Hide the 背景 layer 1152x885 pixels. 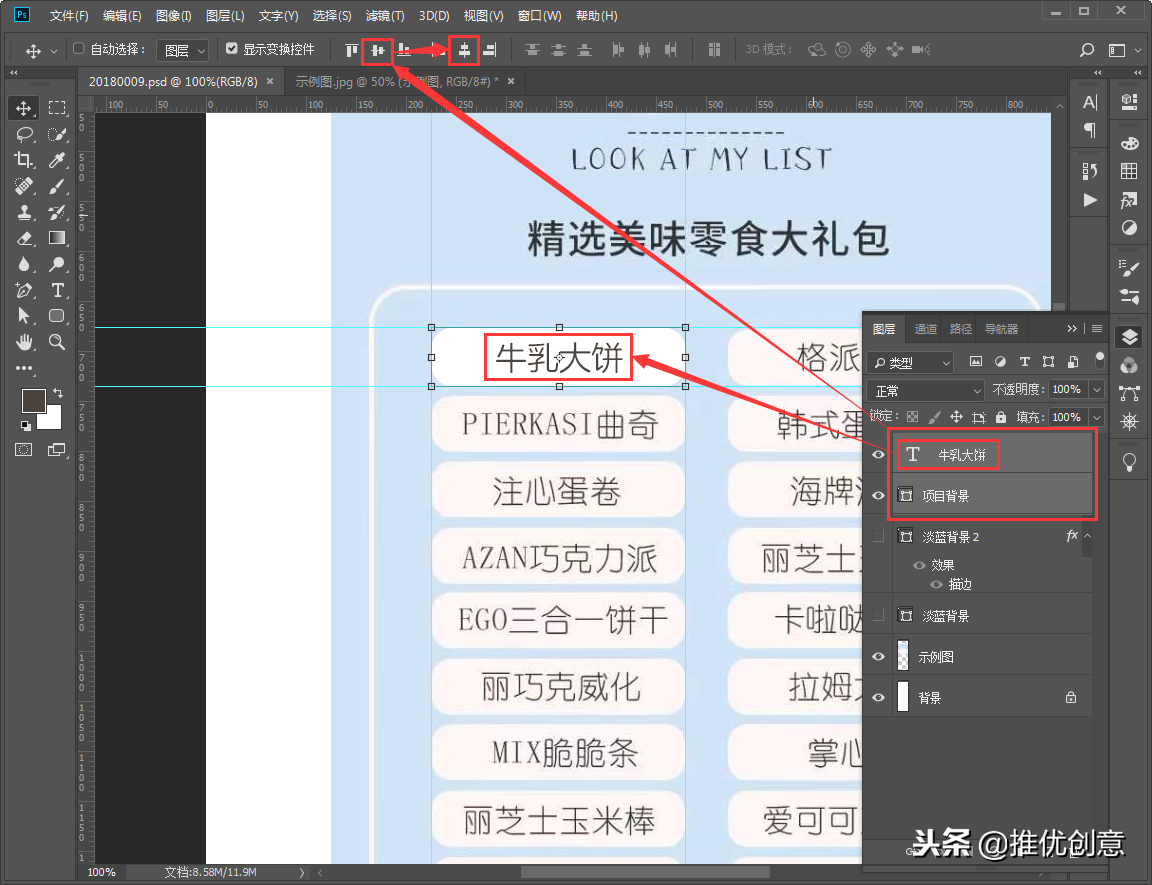point(878,698)
